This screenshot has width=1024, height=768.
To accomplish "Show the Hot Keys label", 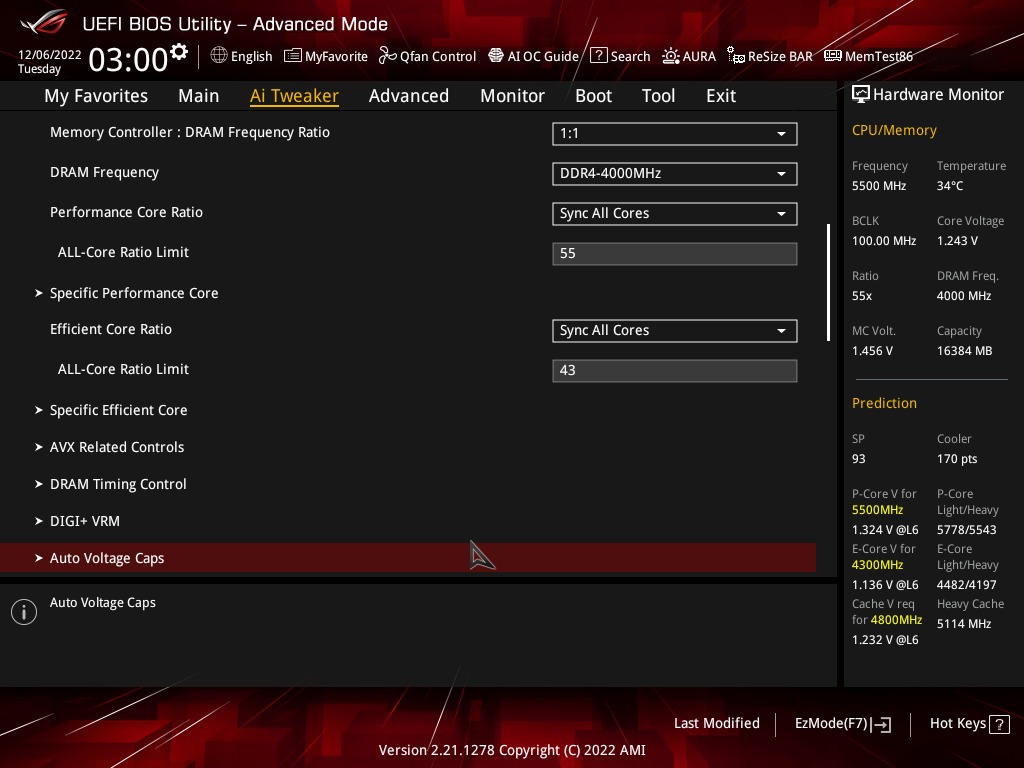I will click(x=958, y=724).
